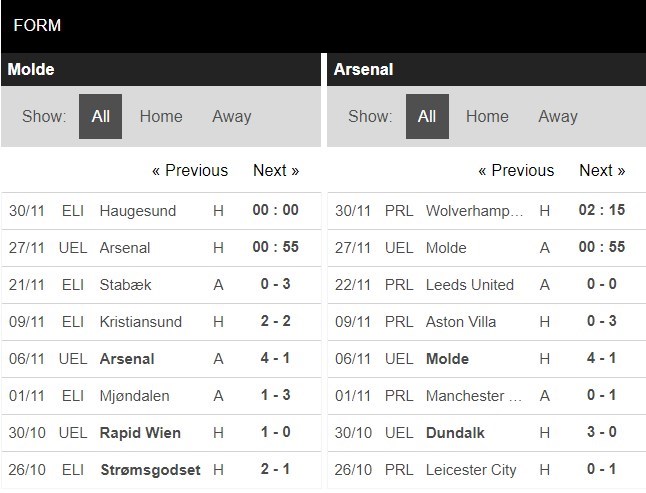Open the Strømsgodset fixture
This screenshot has width=646, height=493.
click(150, 469)
